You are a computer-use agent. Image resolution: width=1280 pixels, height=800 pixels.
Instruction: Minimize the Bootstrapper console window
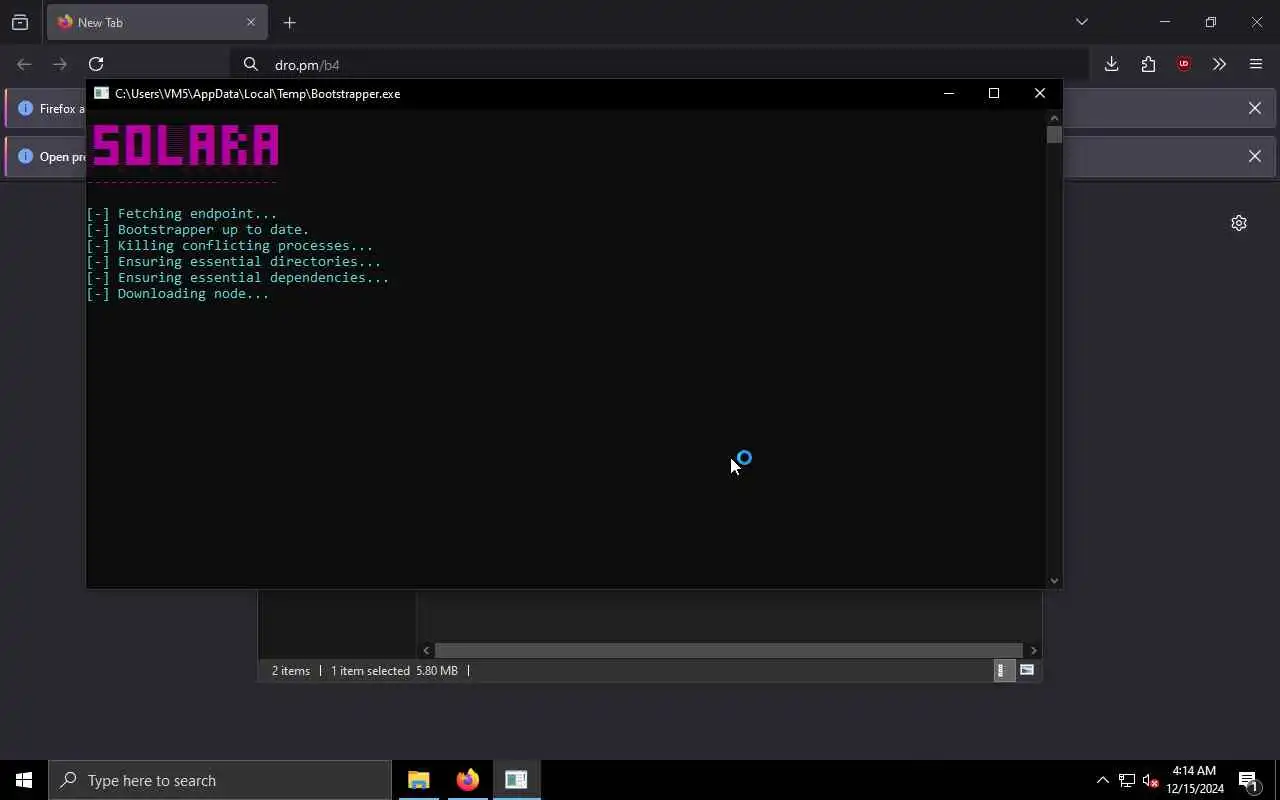[x=948, y=93]
